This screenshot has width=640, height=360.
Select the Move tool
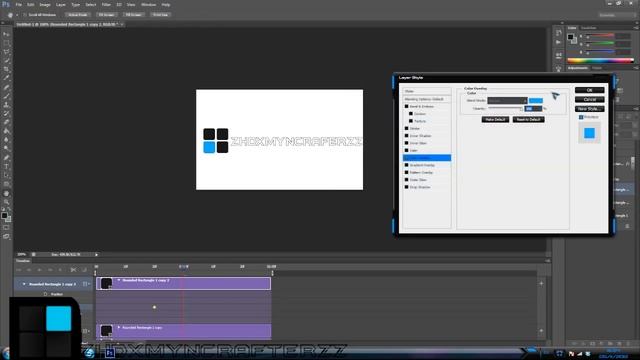click(x=6, y=34)
